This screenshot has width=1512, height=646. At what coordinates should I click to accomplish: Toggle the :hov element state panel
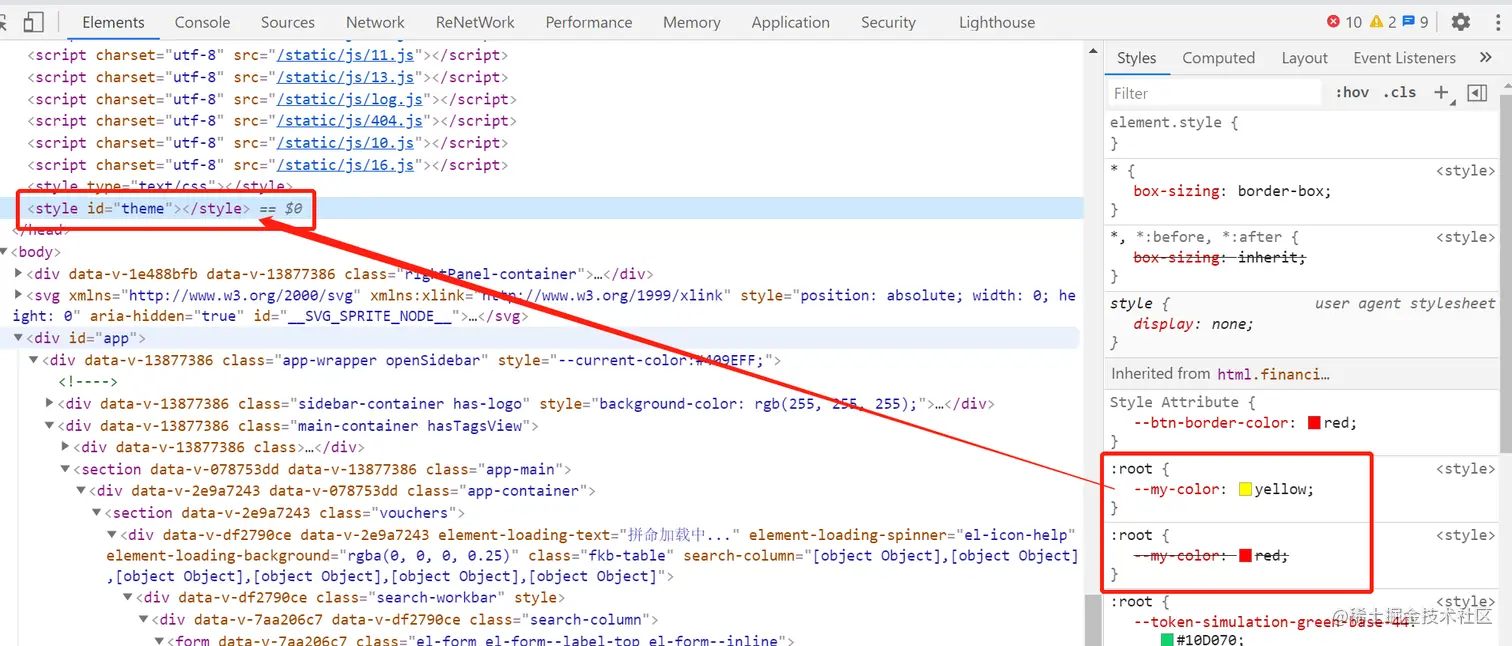(x=1352, y=92)
